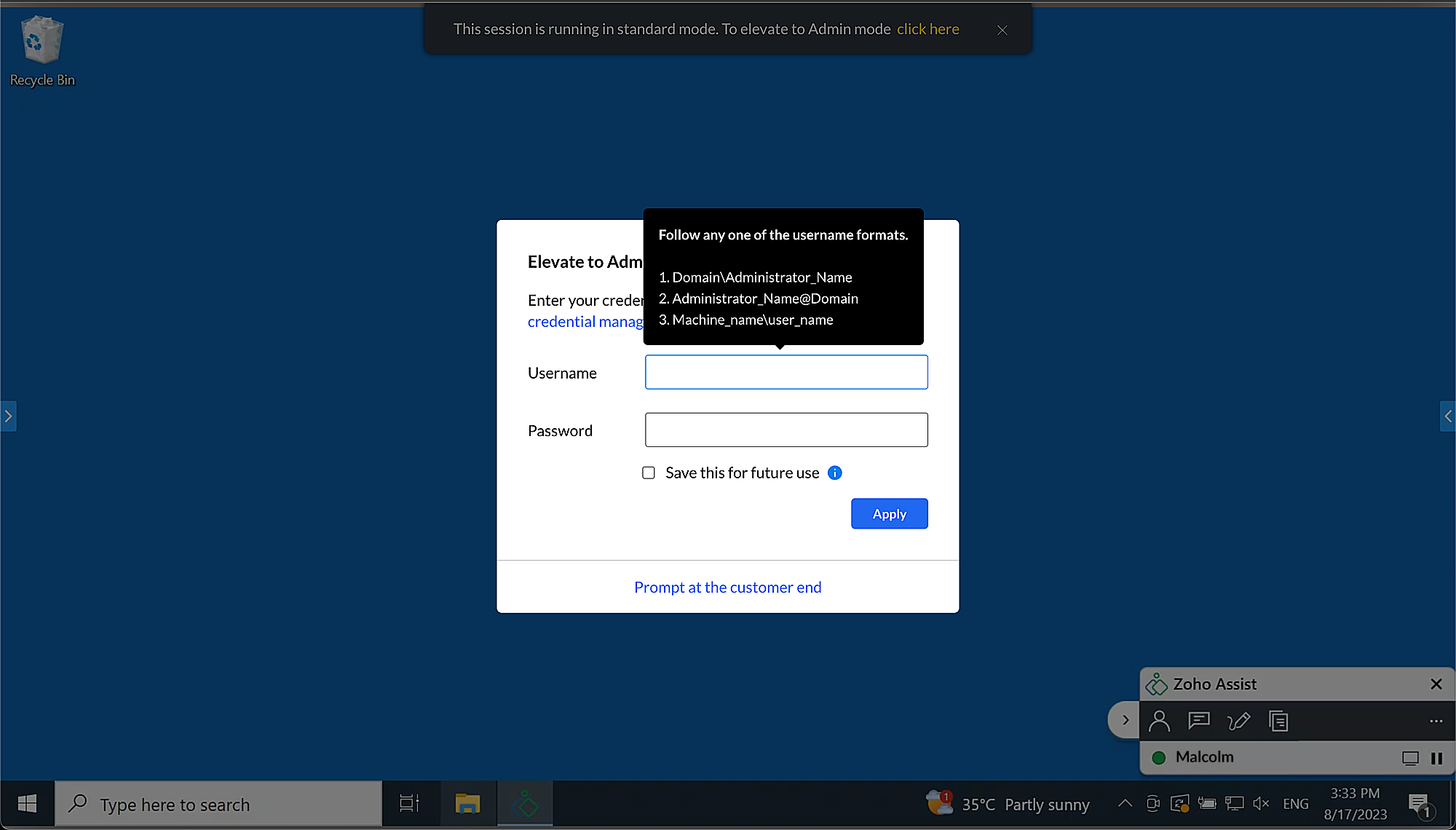Click the monitor icon next to Malcolm
Image resolution: width=1456 pixels, height=830 pixels.
click(x=1410, y=757)
